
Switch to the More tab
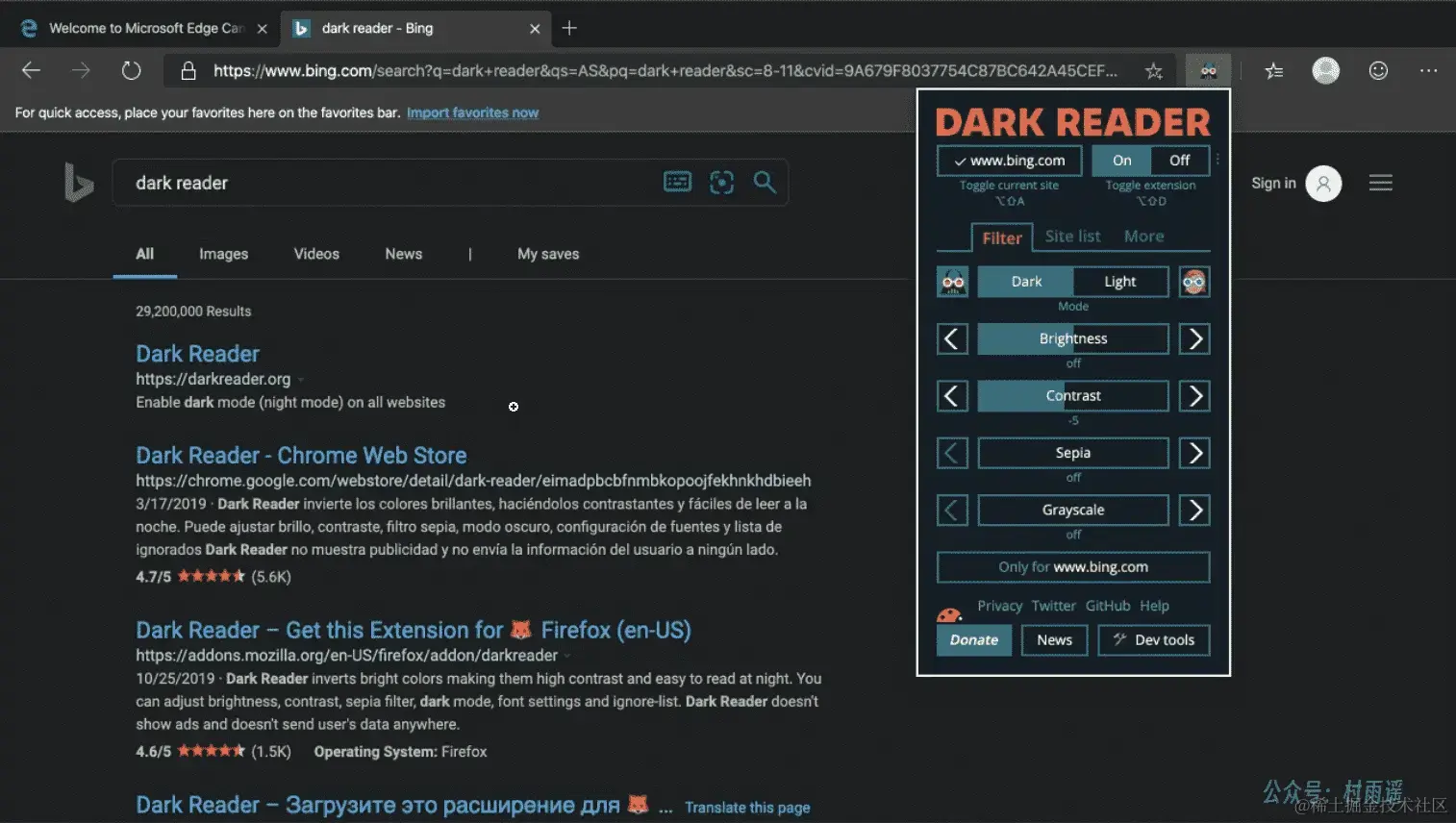pos(1143,237)
